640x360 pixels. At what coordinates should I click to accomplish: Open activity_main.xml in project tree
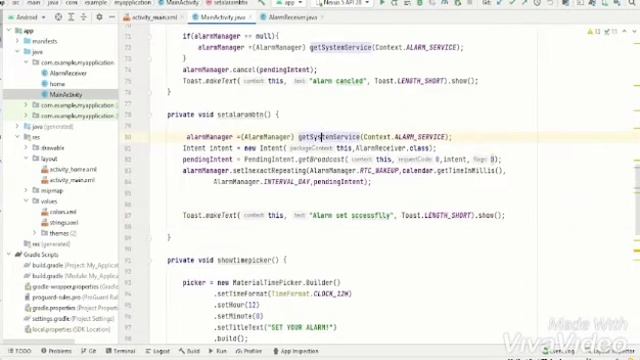pos(68,180)
